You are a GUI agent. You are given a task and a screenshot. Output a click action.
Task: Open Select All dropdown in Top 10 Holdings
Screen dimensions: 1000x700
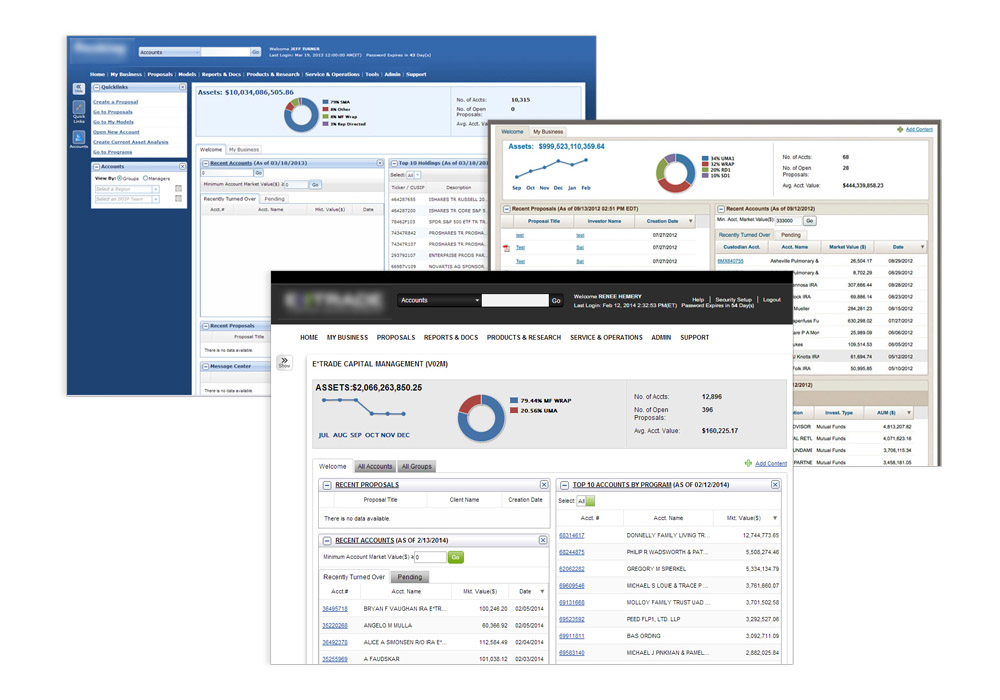point(413,175)
